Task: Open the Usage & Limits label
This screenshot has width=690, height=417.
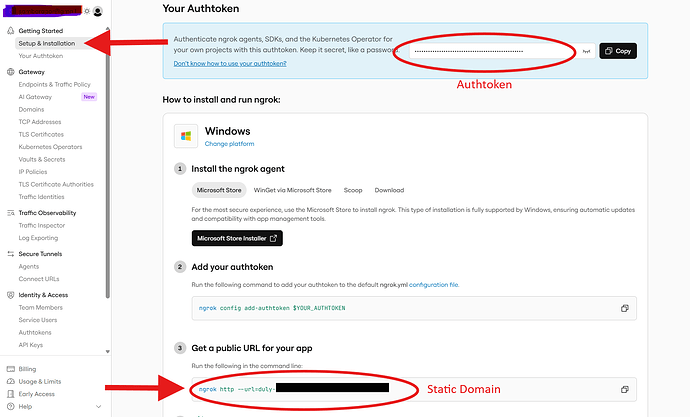Action: (40, 381)
